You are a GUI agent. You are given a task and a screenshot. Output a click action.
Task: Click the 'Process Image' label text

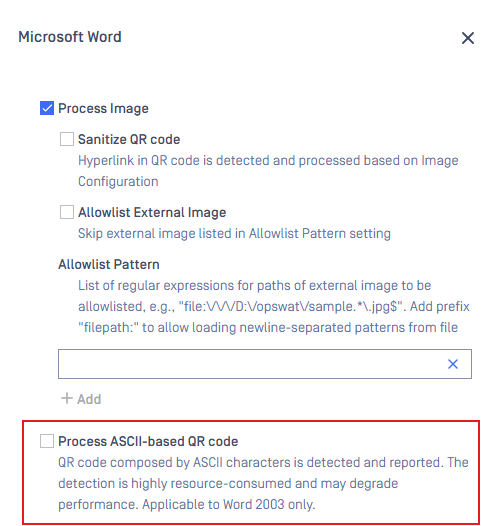103,108
